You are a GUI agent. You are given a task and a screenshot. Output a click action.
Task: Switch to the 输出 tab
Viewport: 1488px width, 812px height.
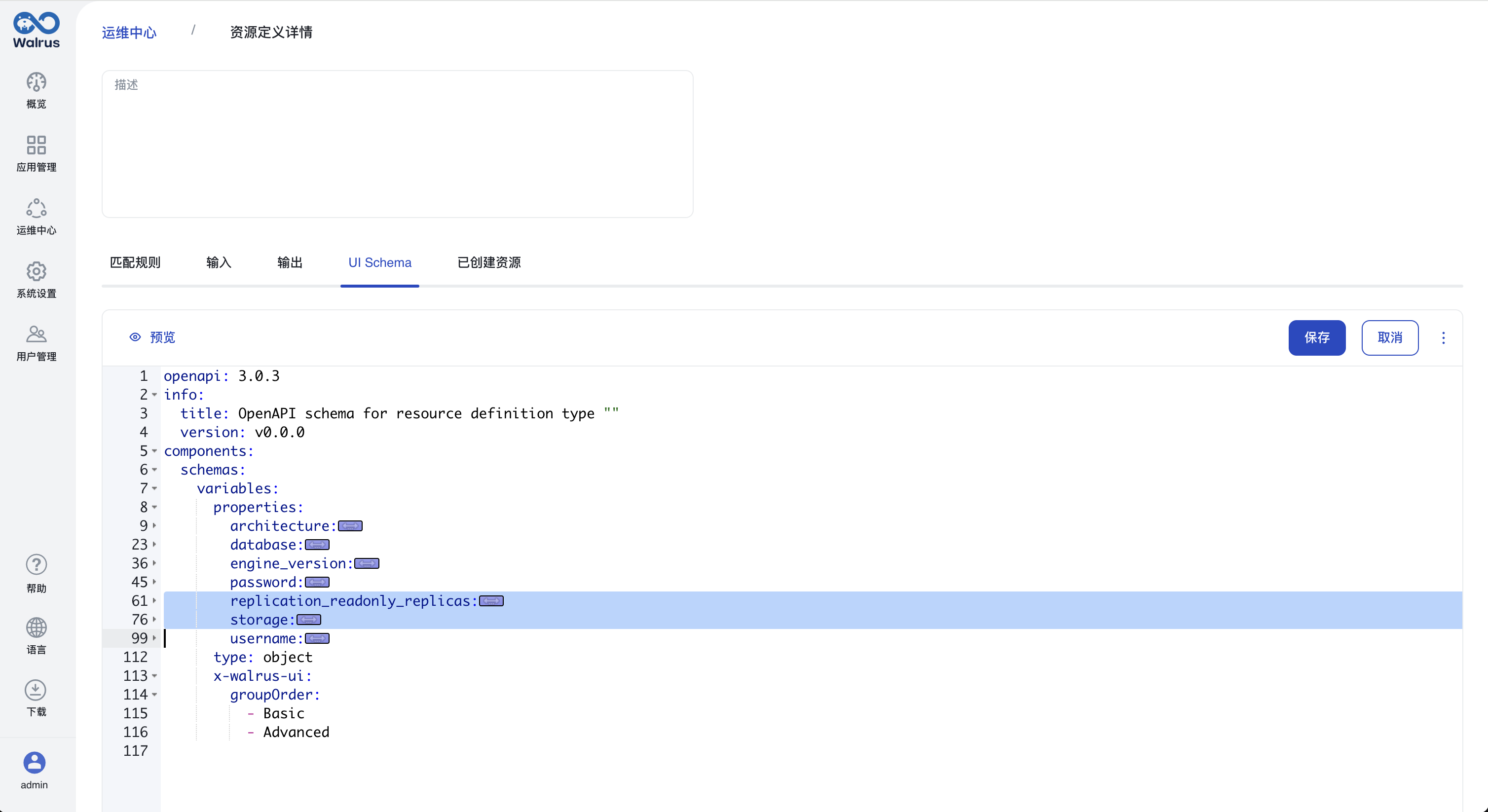(x=290, y=262)
